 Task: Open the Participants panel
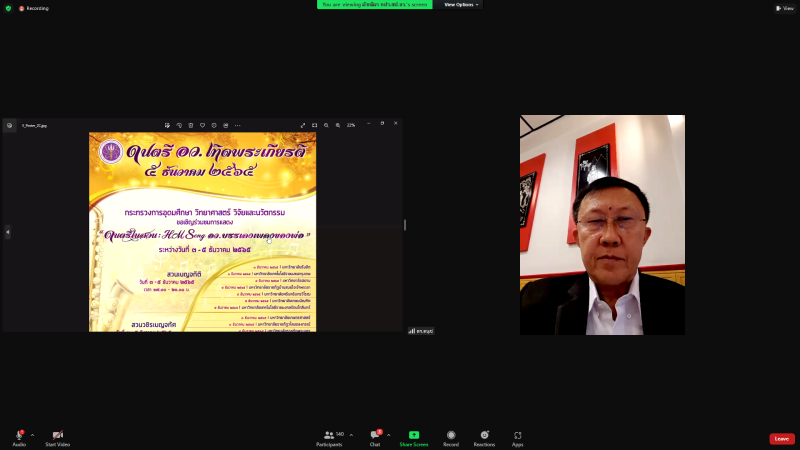pyautogui.click(x=329, y=436)
